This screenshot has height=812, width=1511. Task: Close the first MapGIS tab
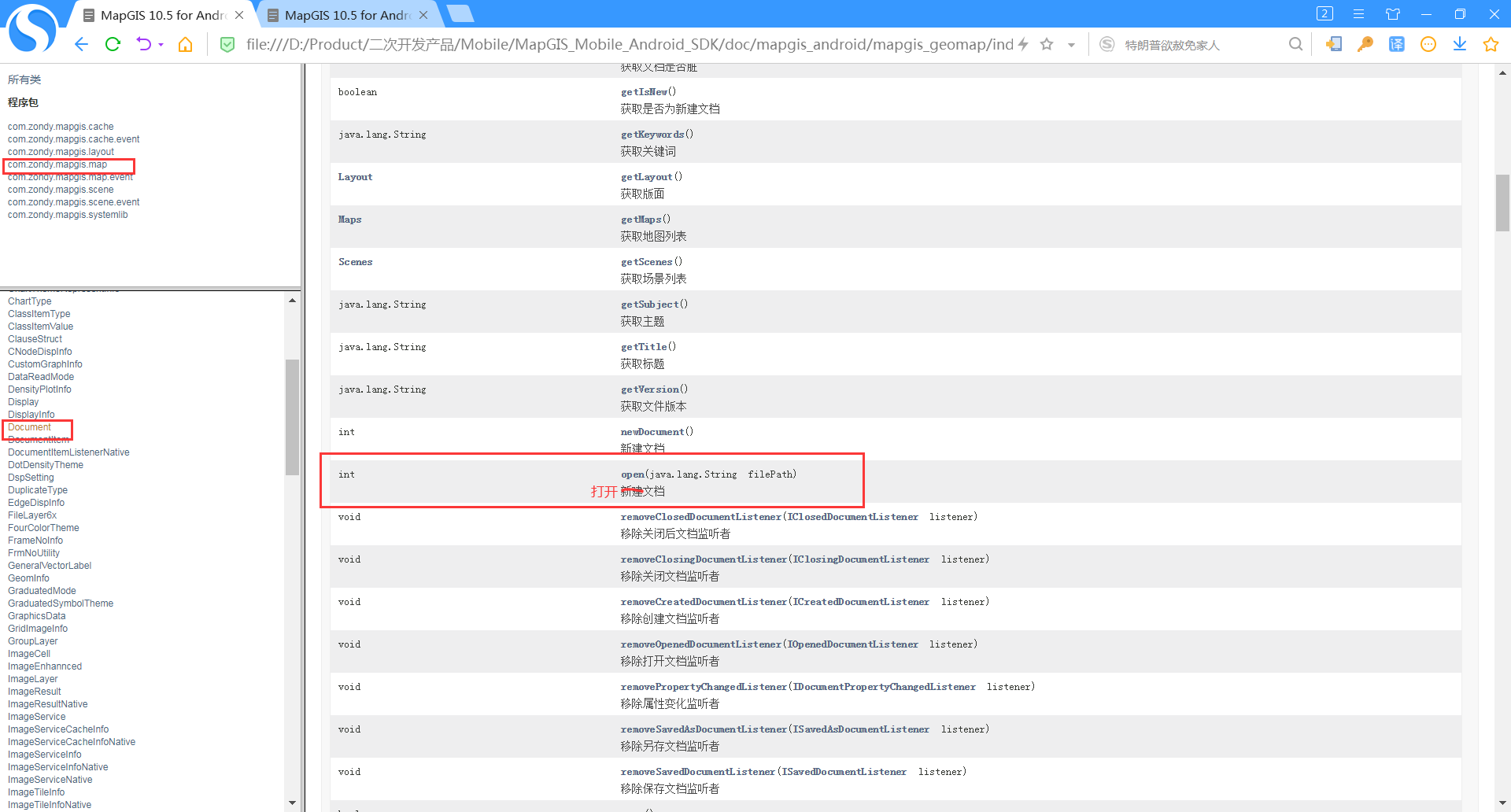point(239,15)
